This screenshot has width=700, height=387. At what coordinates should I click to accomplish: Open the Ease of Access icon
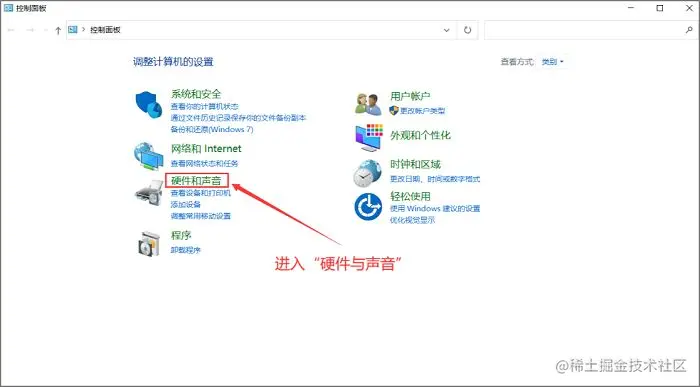[368, 207]
